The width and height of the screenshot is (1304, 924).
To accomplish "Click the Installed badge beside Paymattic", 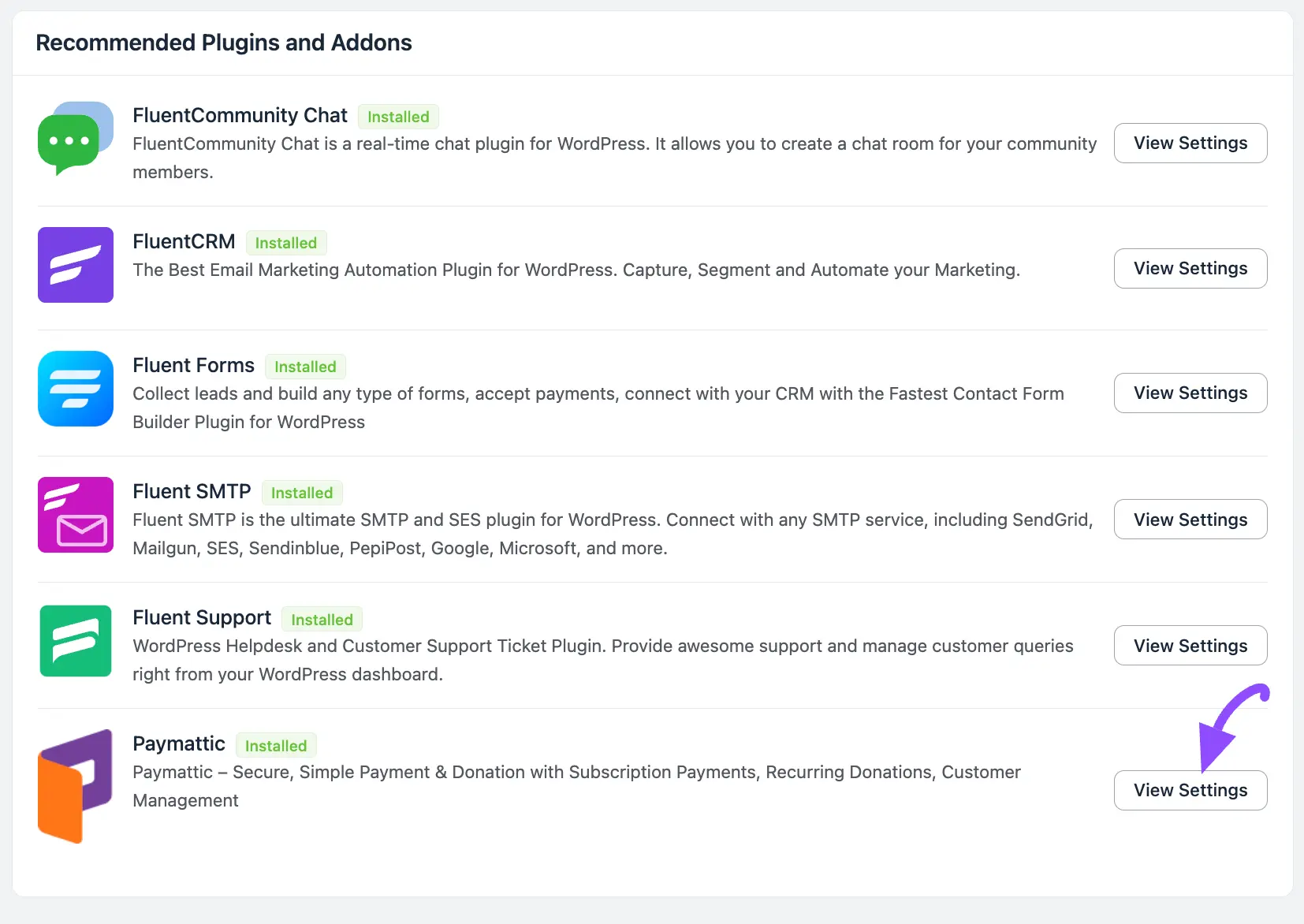I will click(276, 746).
